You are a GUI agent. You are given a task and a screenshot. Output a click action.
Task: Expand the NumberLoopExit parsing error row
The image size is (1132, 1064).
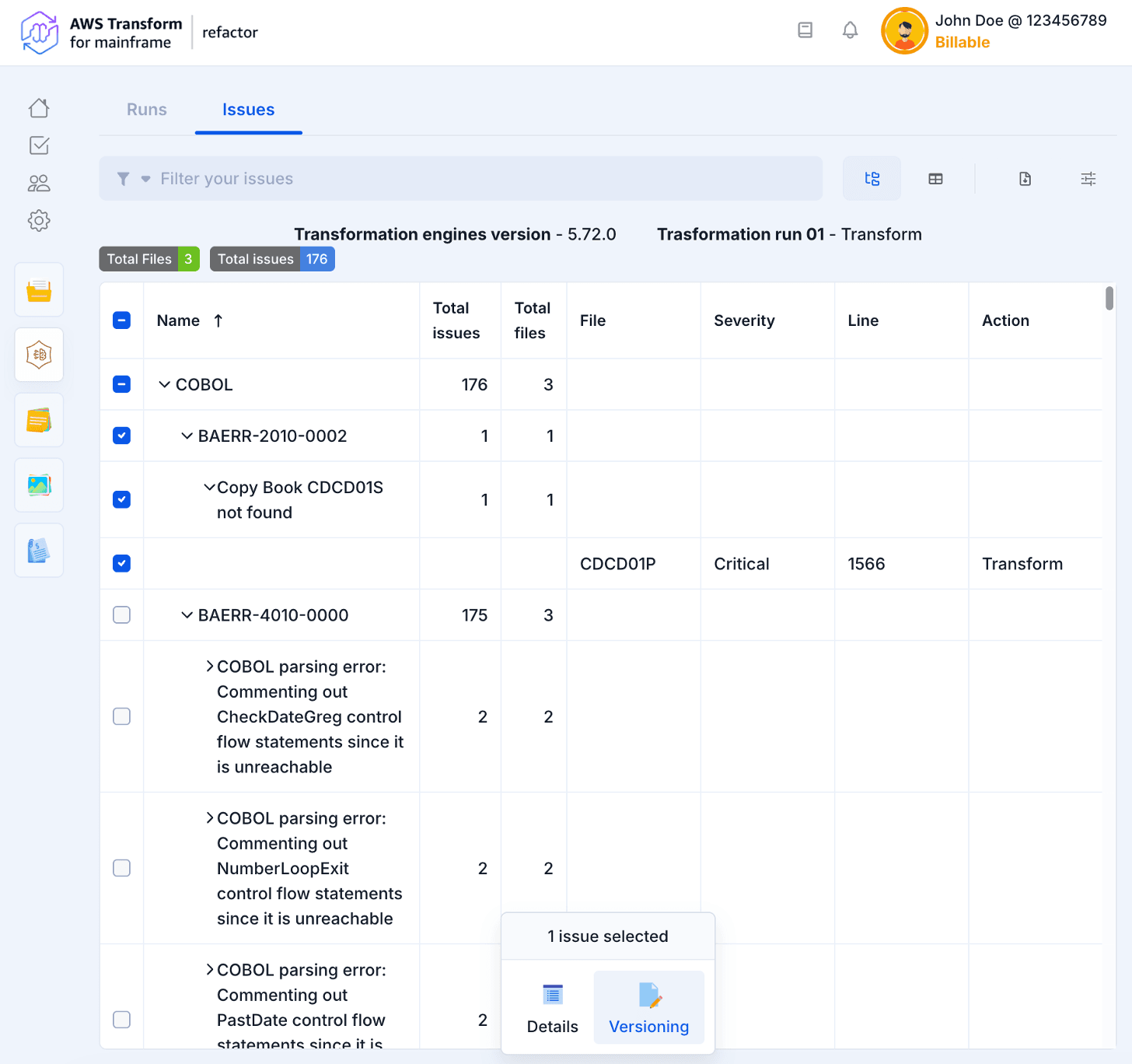point(209,818)
